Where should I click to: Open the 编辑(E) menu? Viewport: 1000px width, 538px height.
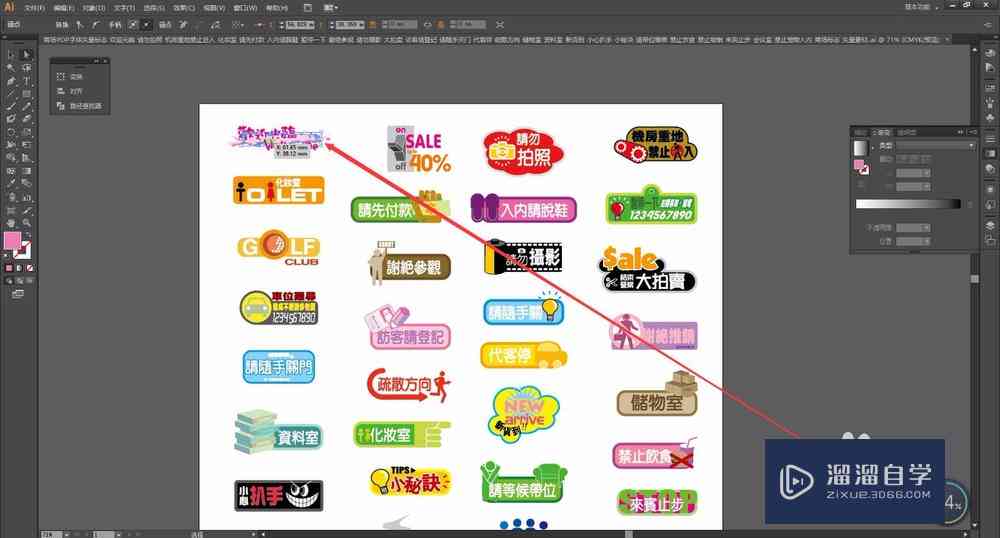(x=64, y=8)
